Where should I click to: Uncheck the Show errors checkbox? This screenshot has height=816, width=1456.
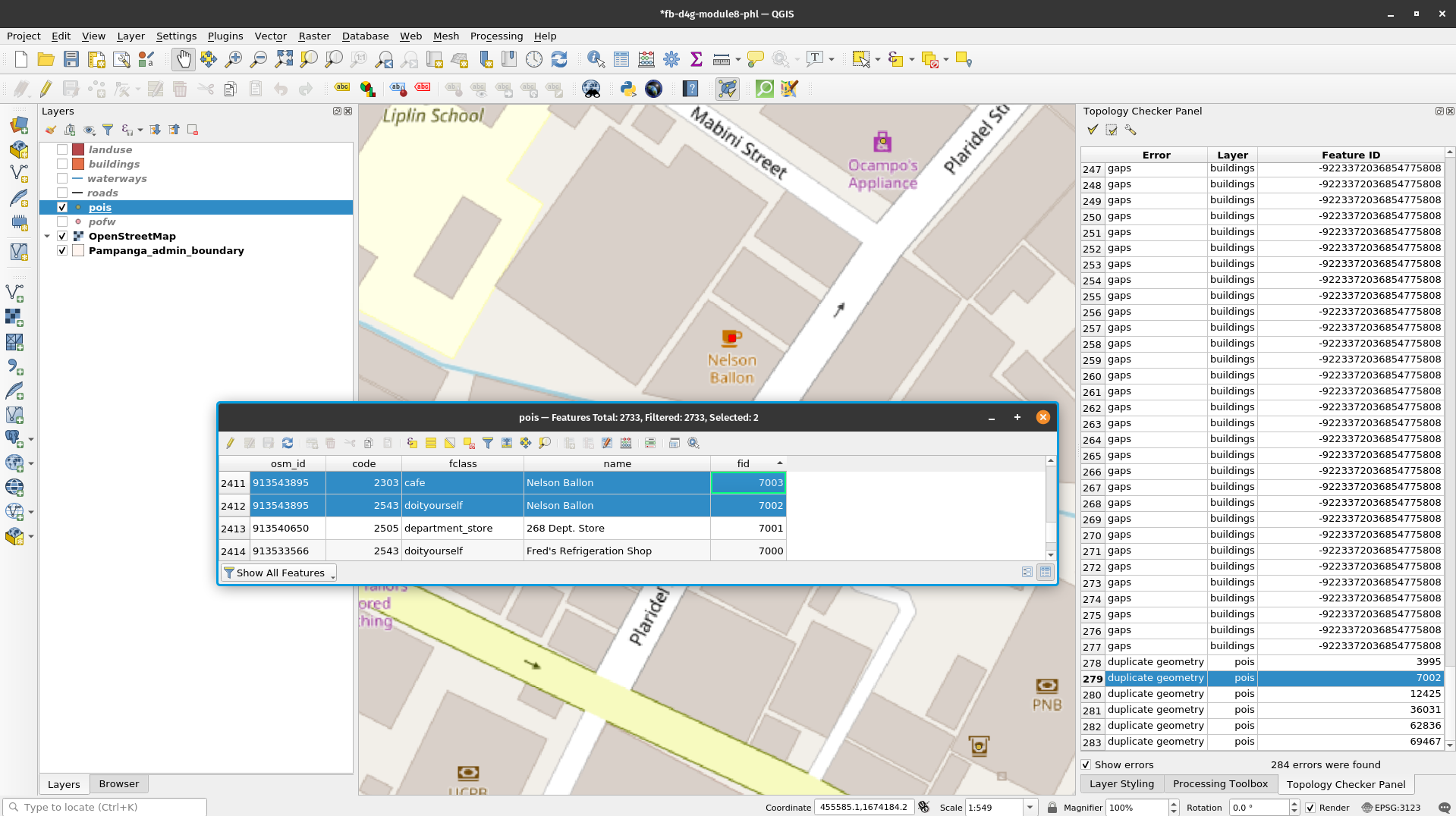point(1086,764)
